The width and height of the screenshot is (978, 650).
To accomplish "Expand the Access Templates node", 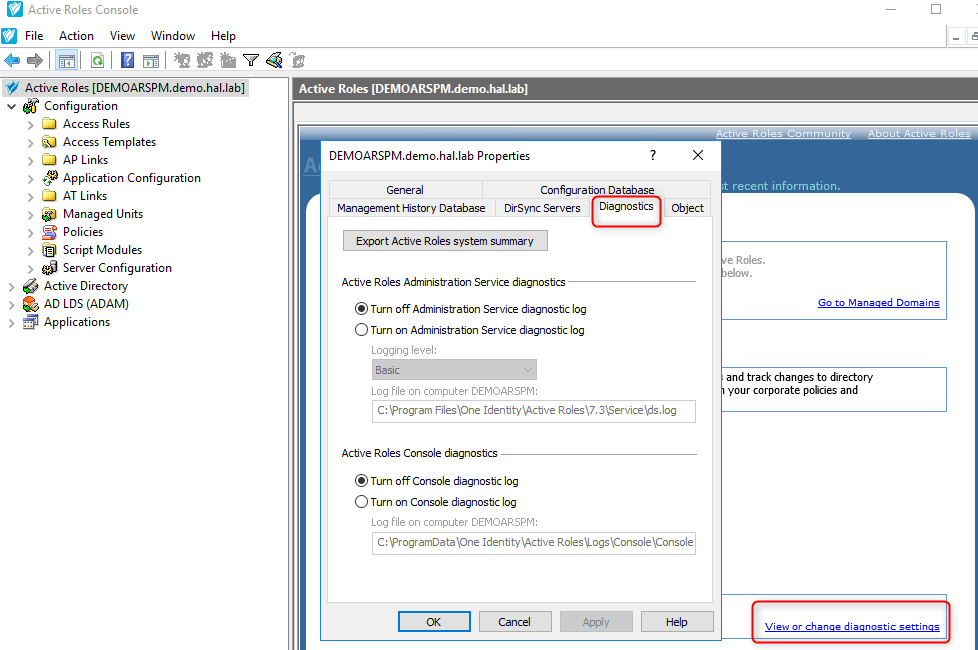I will point(31,143).
